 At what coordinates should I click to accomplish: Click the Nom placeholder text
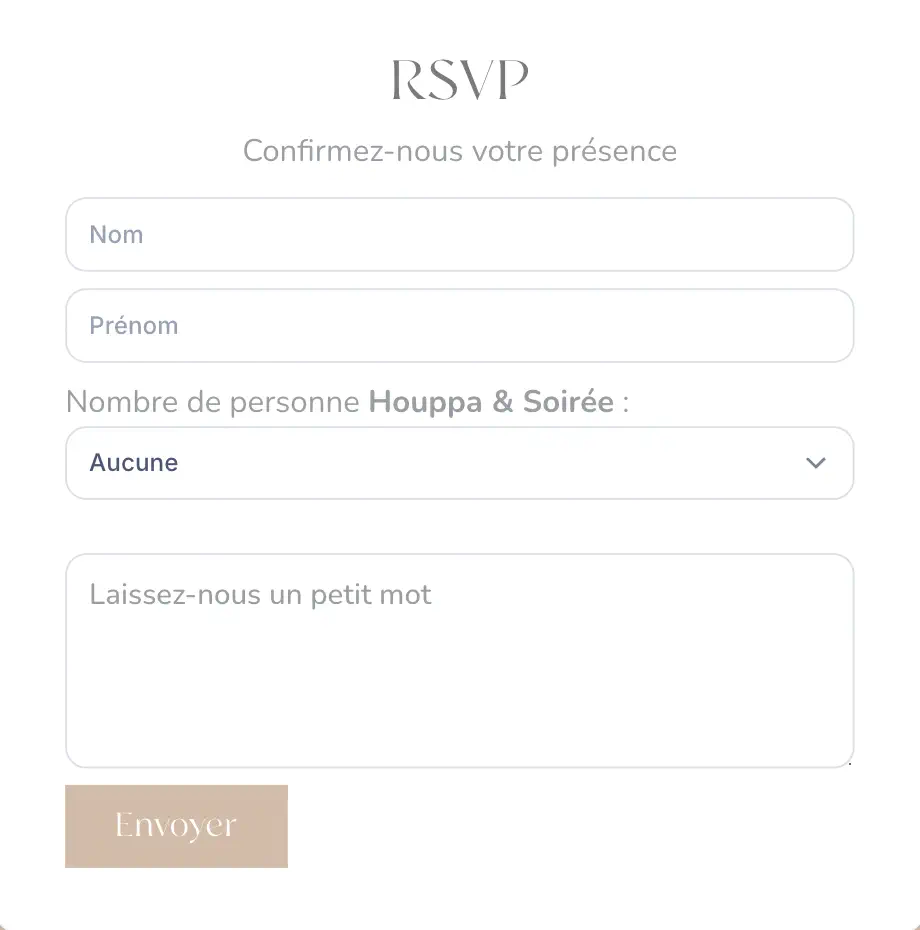116,235
